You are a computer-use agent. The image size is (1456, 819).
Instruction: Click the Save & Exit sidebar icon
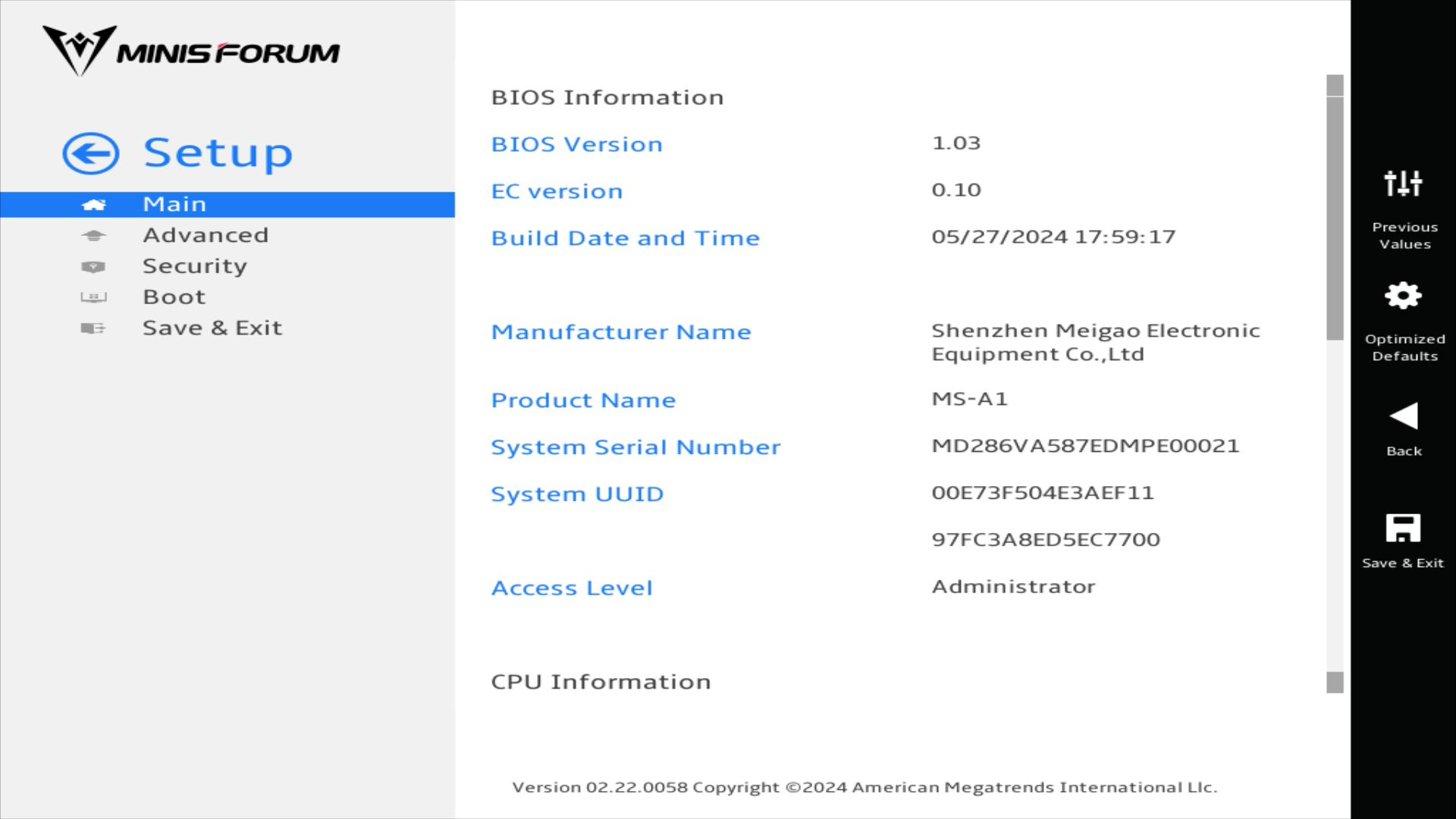coord(93,328)
